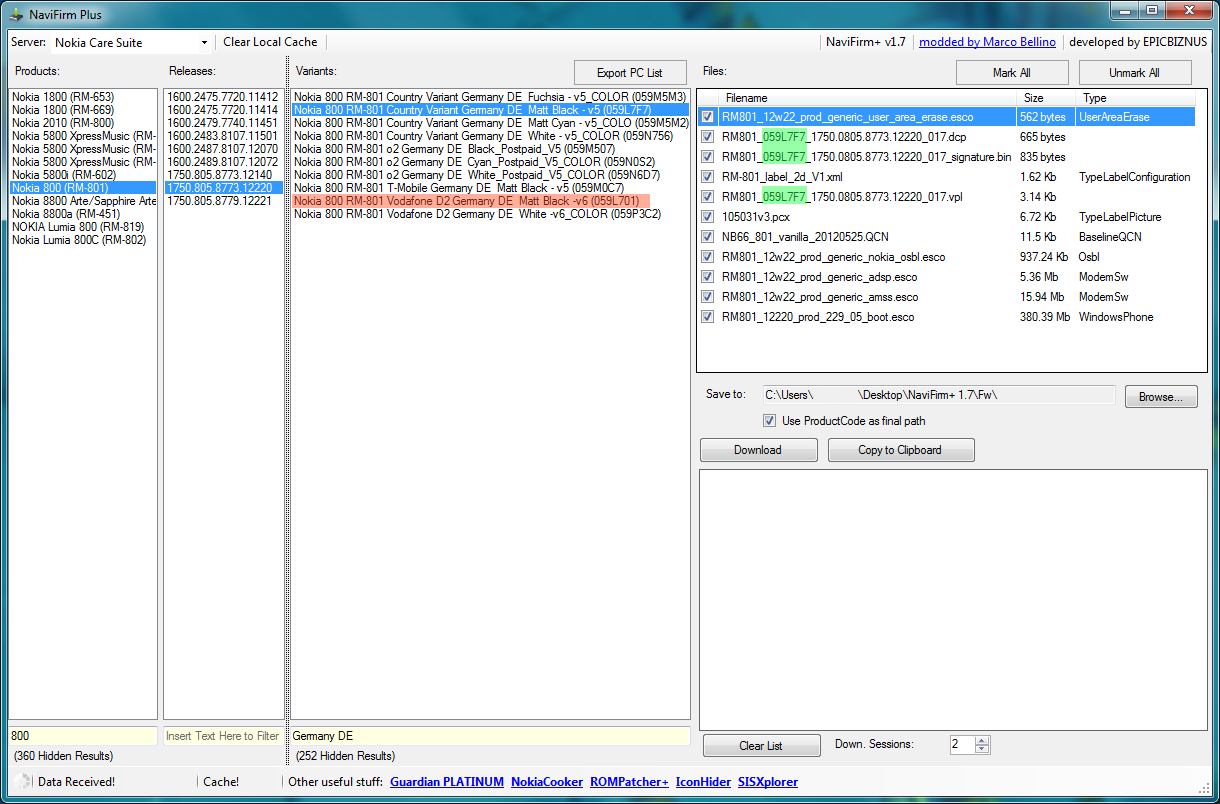
Task: Sort files by the Size column header
Action: coord(1047,98)
